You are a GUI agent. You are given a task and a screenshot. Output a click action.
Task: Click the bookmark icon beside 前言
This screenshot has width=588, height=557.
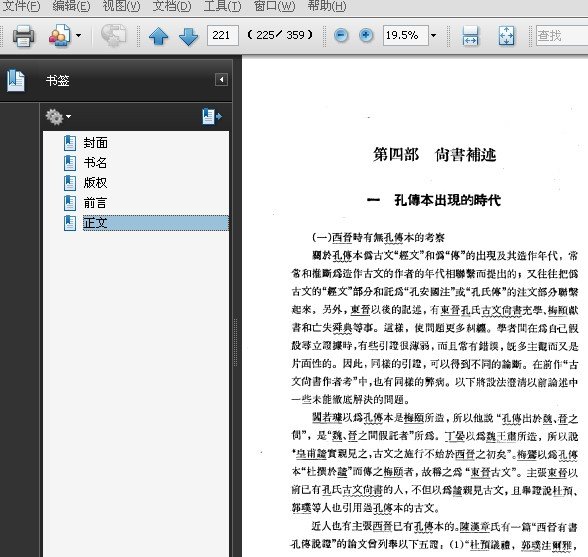70,203
